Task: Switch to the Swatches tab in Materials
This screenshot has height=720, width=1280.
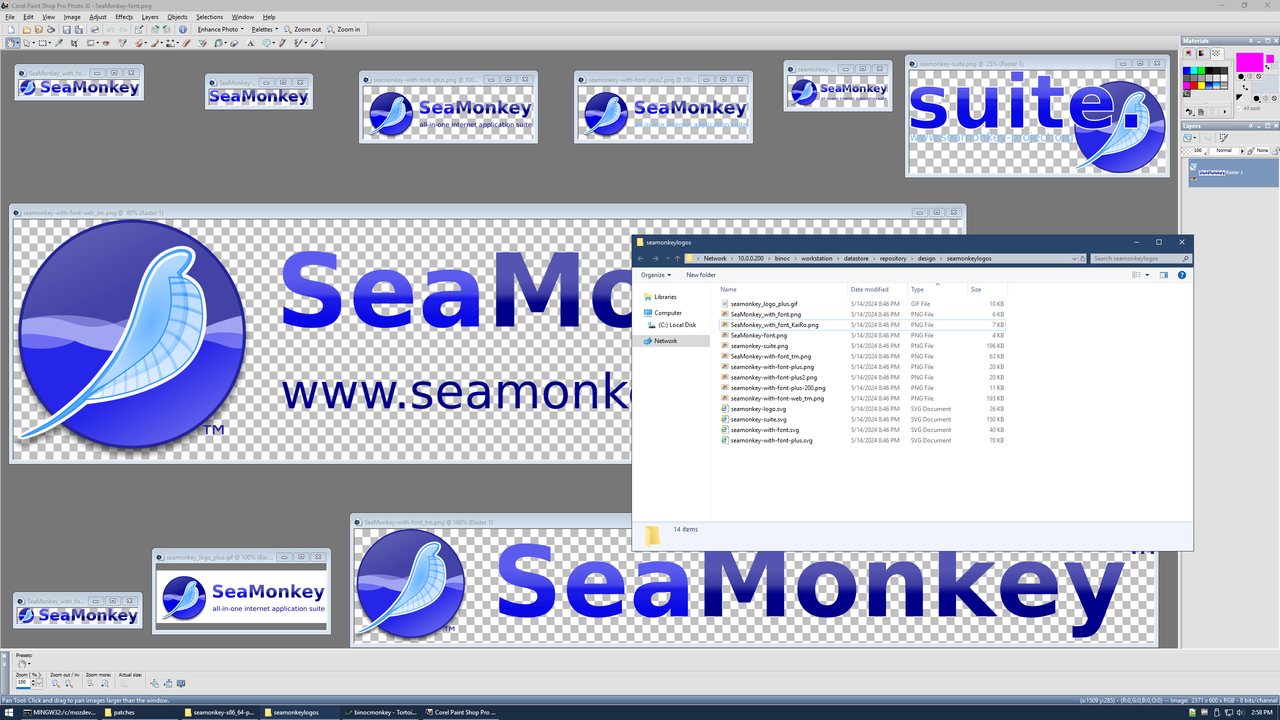Action: pos(1216,53)
